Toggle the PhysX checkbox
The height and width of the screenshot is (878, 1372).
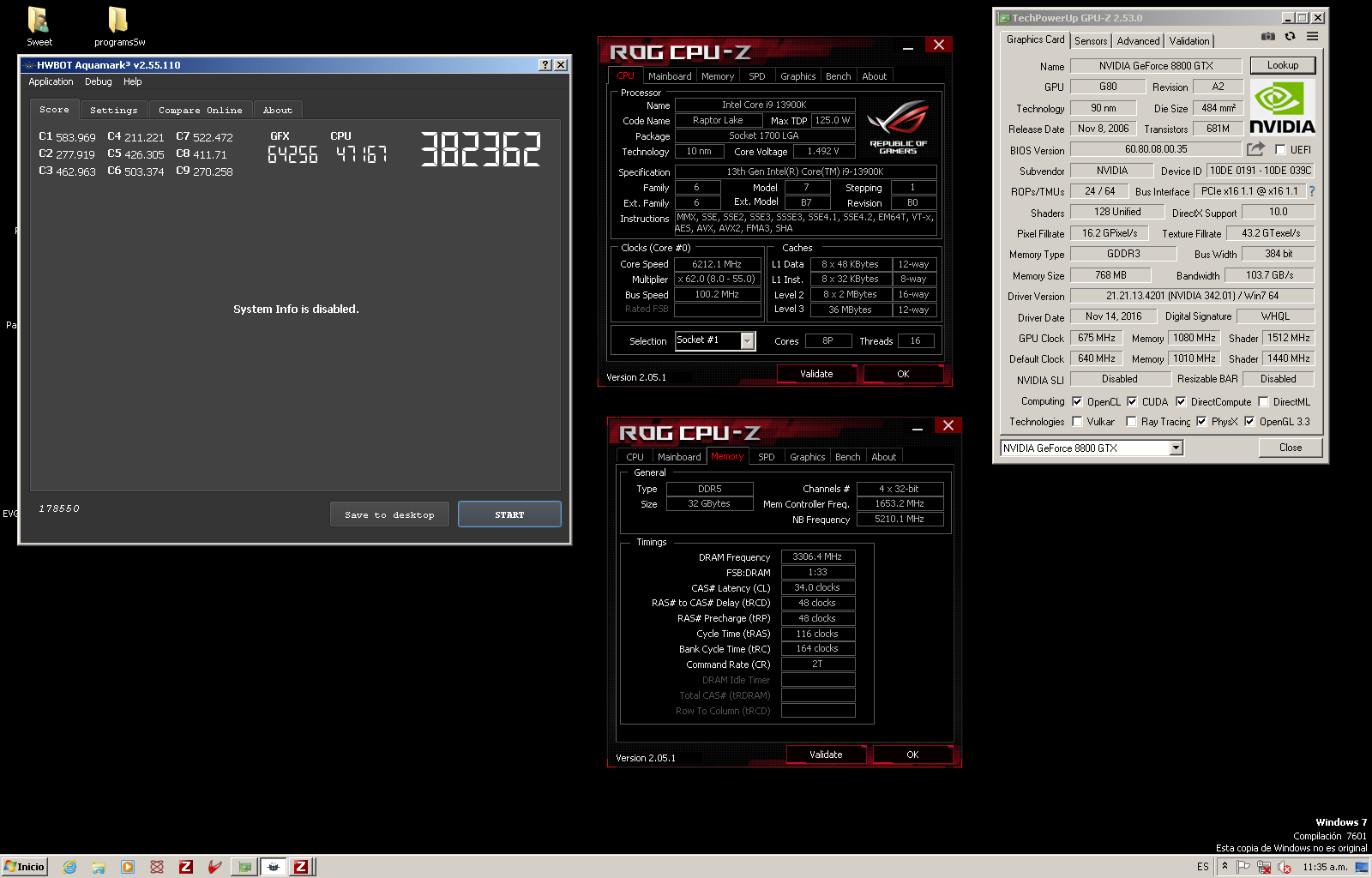1201,421
